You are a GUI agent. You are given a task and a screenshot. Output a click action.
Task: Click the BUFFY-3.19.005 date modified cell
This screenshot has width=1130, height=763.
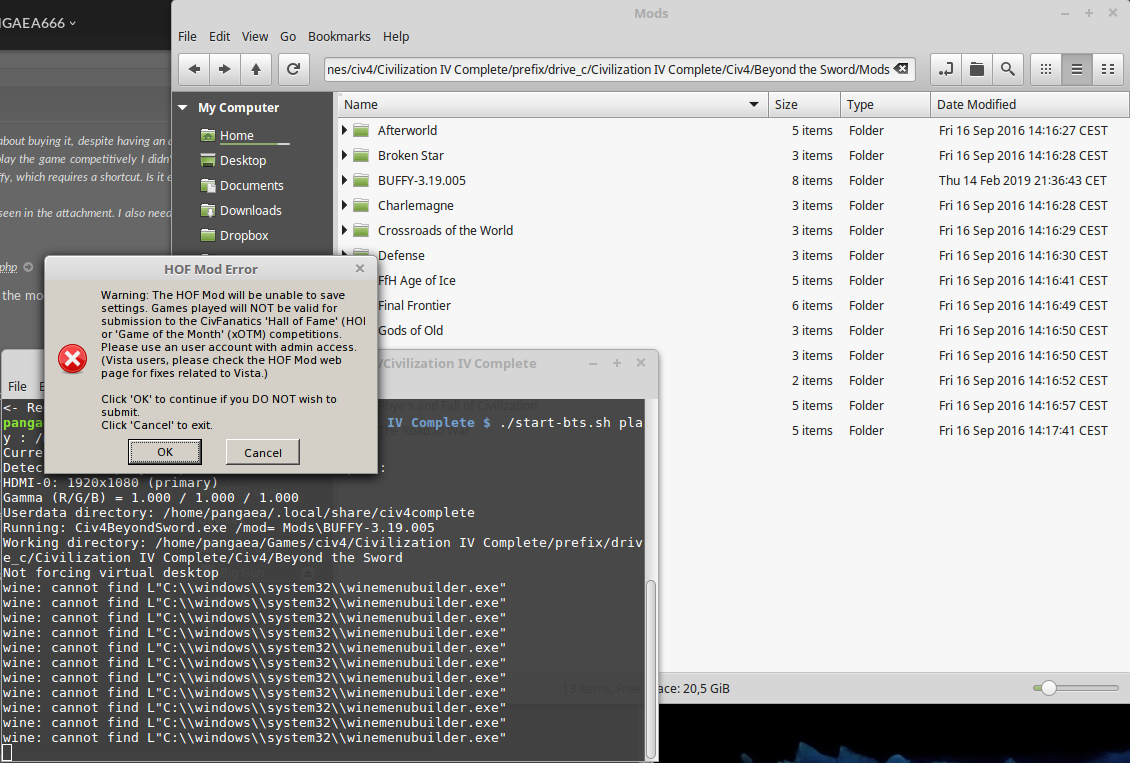point(1022,181)
